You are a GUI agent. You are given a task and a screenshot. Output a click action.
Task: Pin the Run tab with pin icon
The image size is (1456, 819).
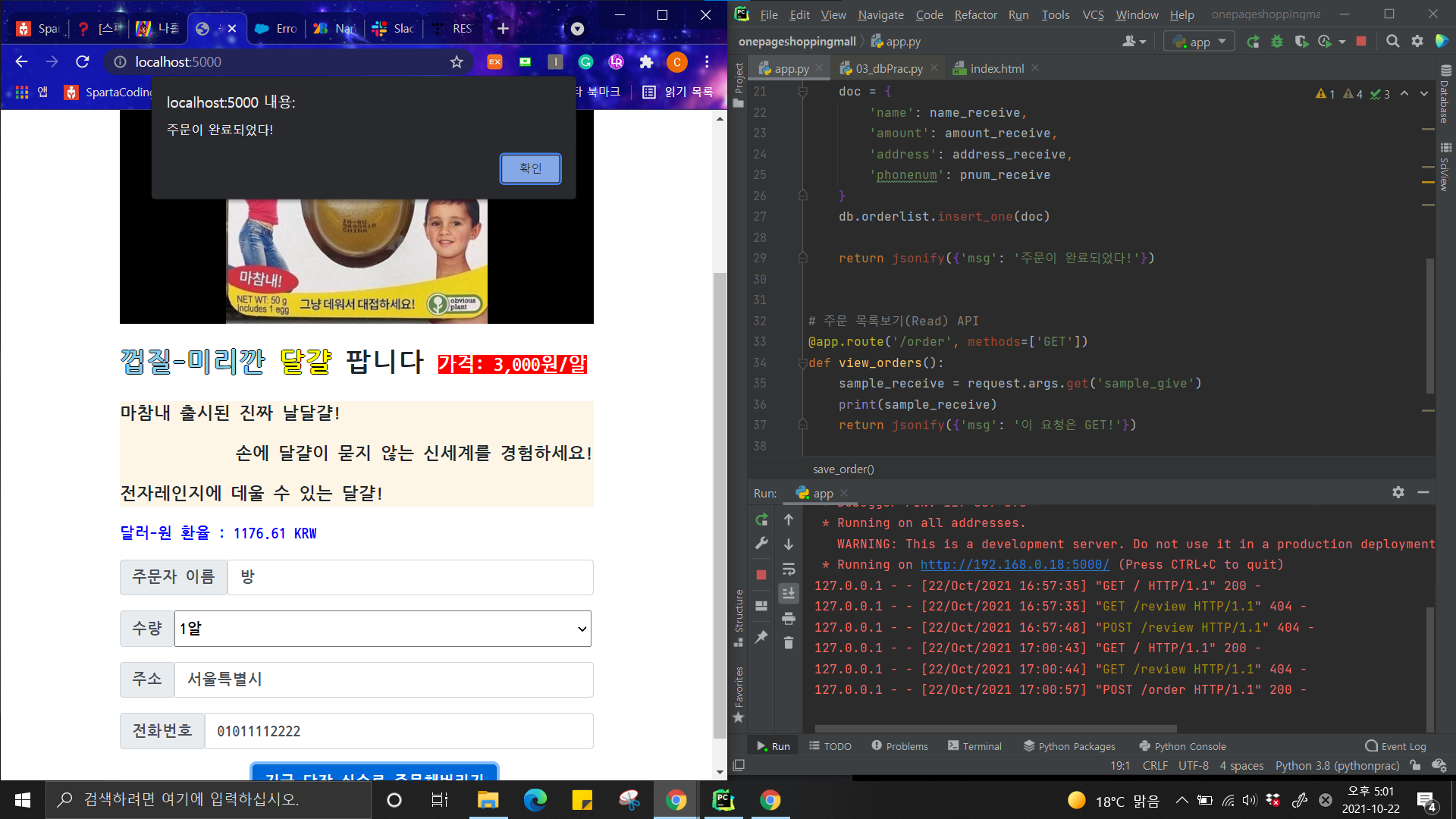761,637
